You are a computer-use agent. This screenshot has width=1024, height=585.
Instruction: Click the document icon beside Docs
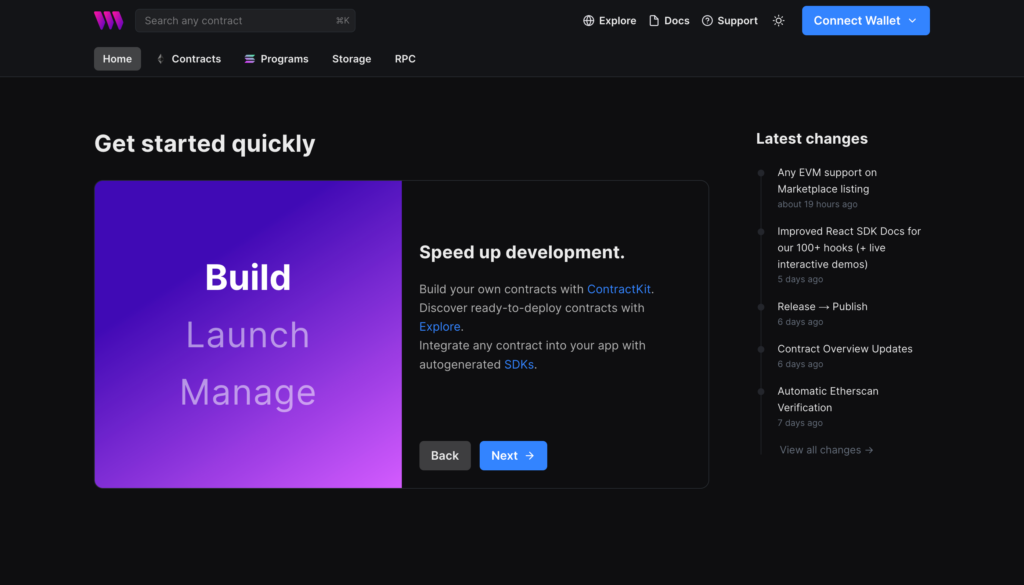coord(654,21)
